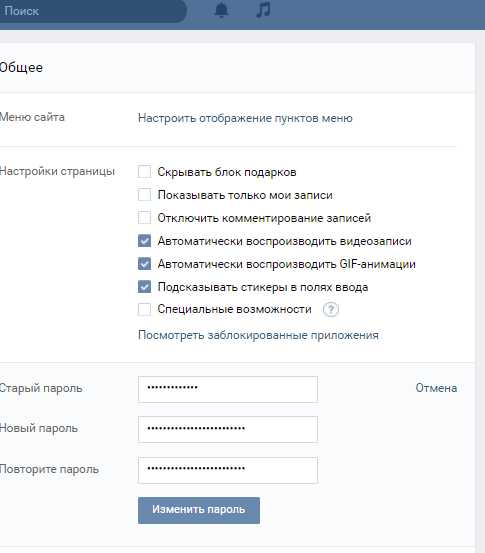Focus the Старый пароль field

pyautogui.click(x=228, y=389)
